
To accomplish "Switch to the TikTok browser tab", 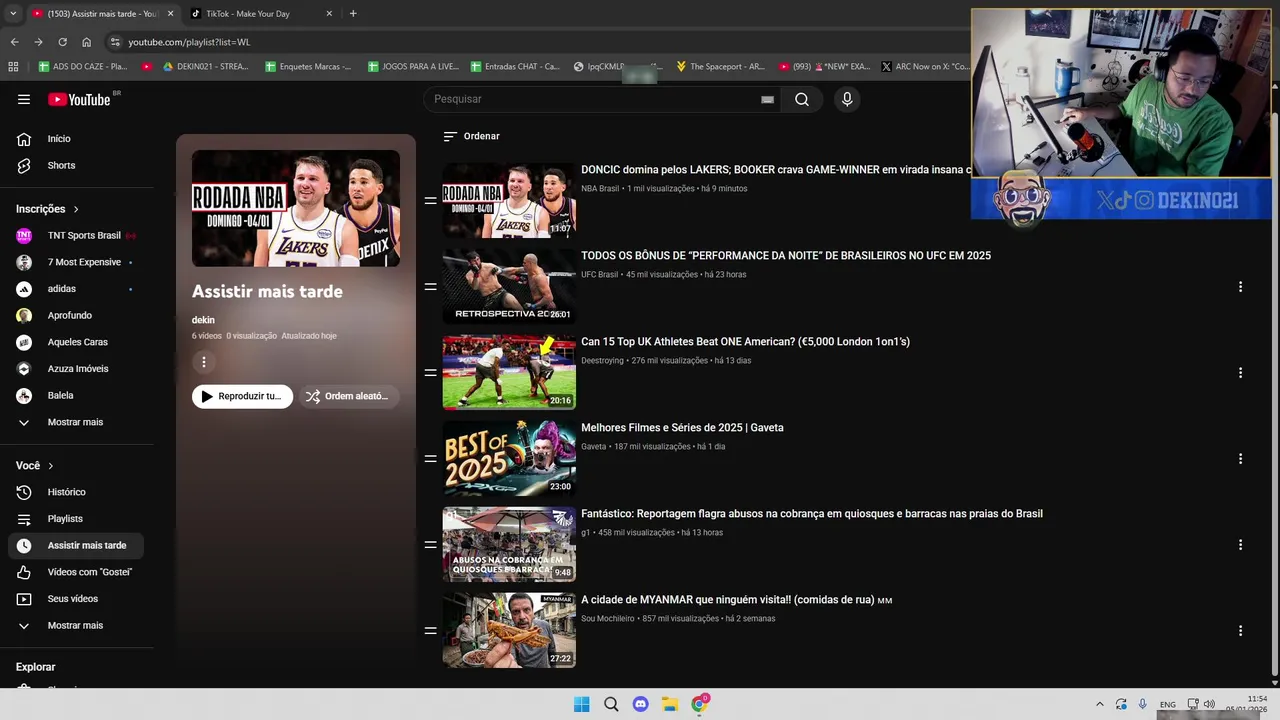I will coord(262,14).
